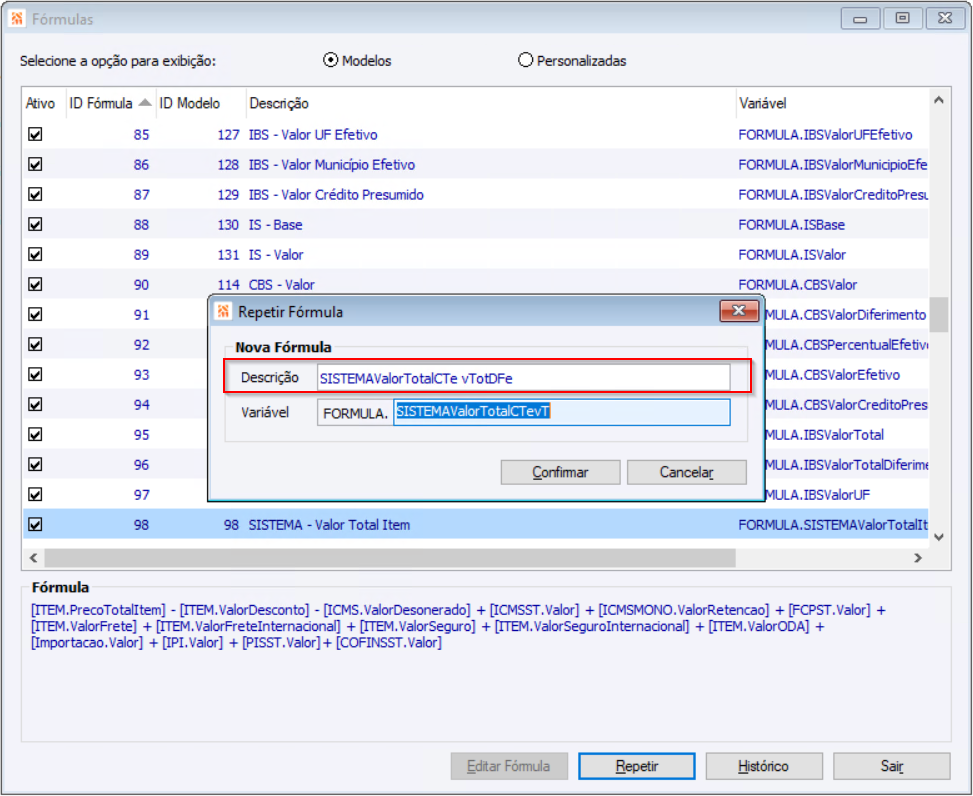Screen dimensions: 973x796
Task: Close the Fórmulas window
Action: pyautogui.click(x=944, y=19)
